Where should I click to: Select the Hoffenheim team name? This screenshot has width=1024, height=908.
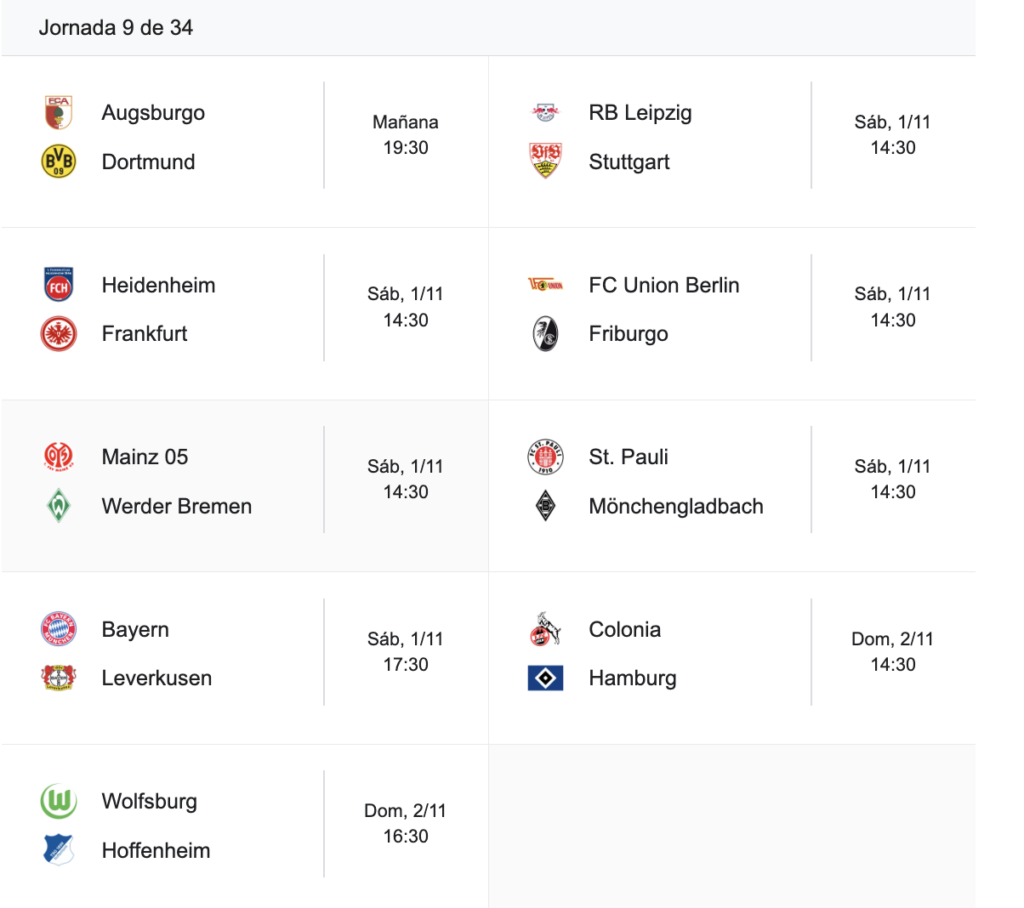[x=156, y=851]
